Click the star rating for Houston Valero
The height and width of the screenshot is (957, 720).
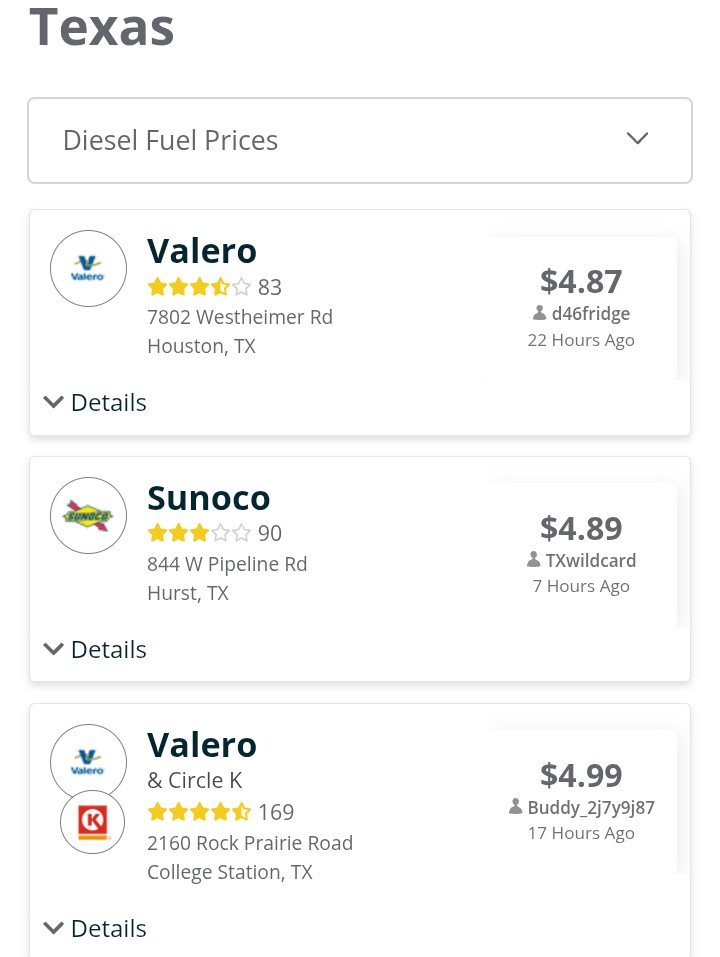(x=199, y=286)
